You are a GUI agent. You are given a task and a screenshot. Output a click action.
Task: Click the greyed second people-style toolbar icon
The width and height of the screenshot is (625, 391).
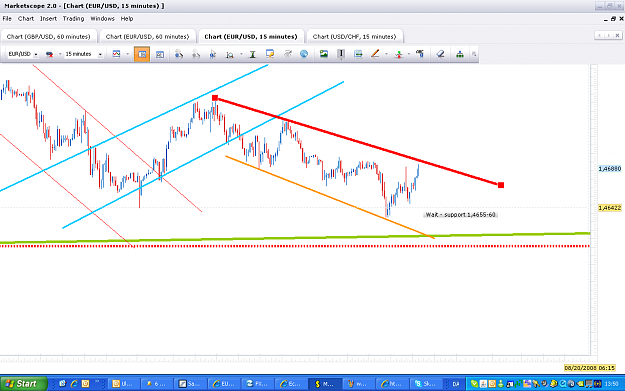[196, 54]
